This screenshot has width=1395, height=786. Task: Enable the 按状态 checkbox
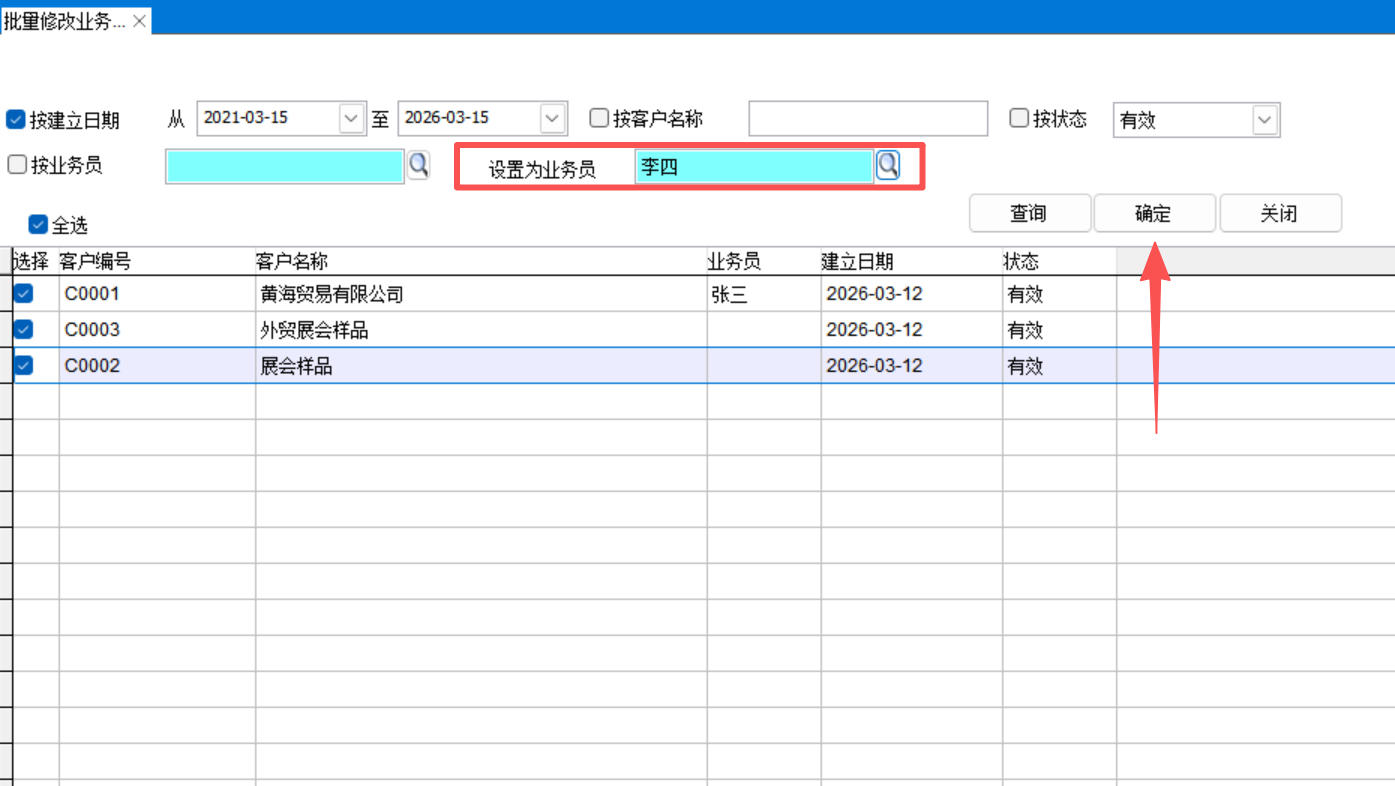tap(1019, 119)
